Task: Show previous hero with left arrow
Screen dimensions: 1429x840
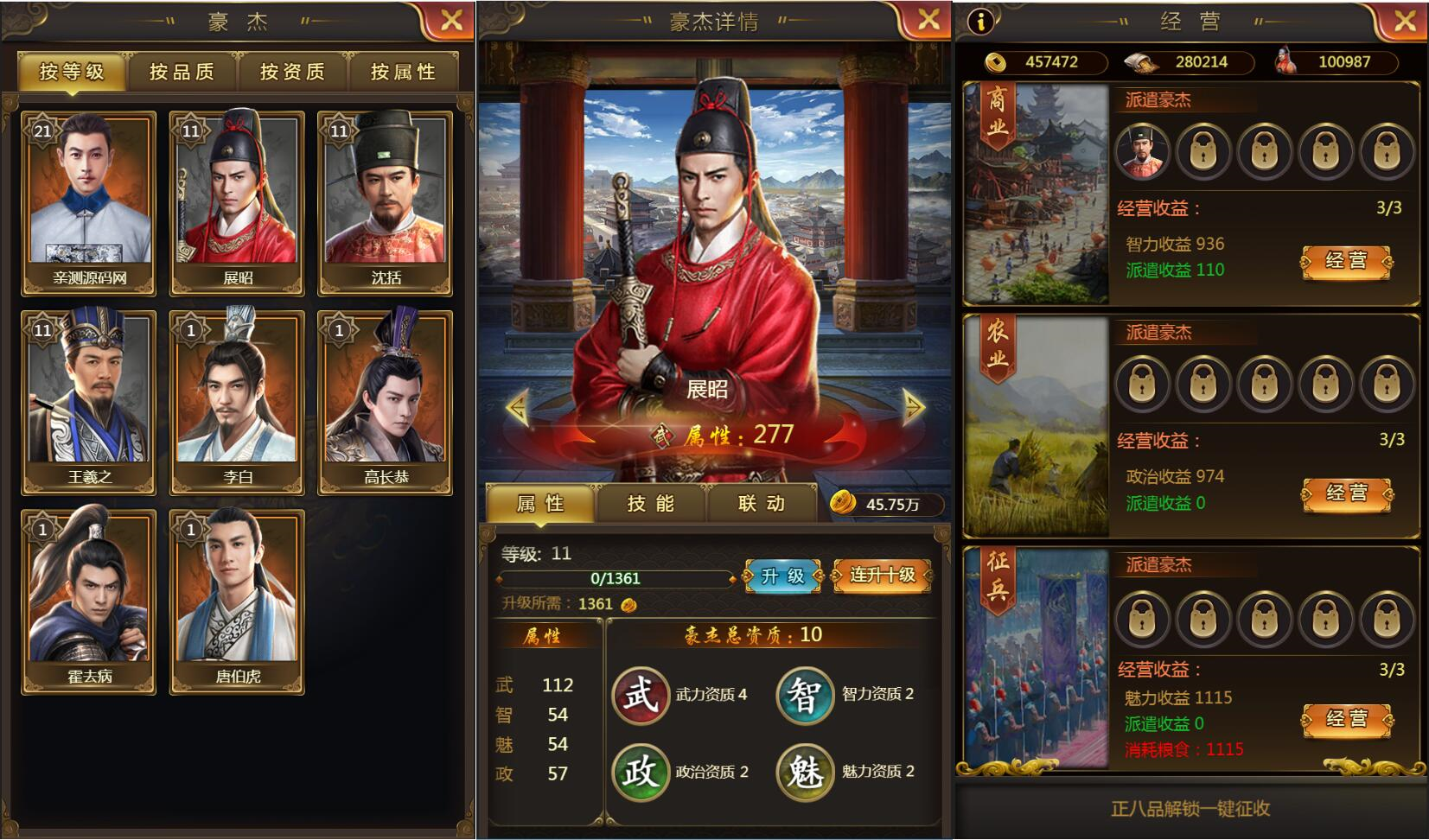Action: point(518,406)
